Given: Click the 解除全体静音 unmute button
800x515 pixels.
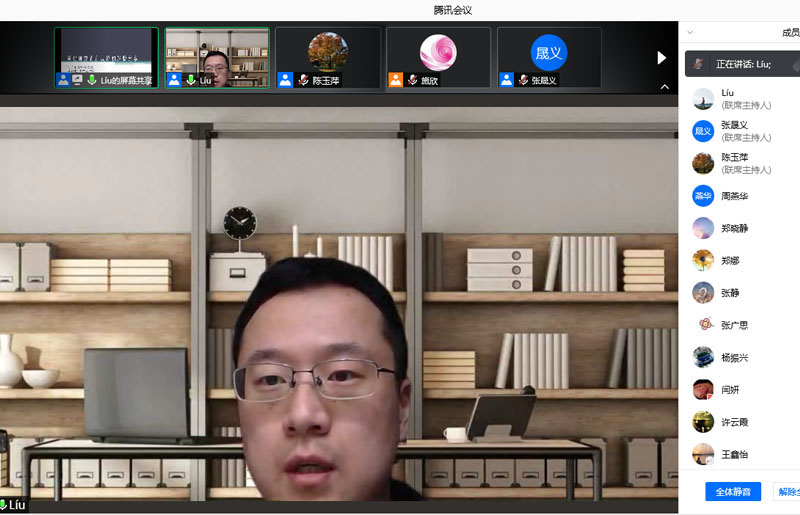Looking at the screenshot, I should tap(787, 492).
